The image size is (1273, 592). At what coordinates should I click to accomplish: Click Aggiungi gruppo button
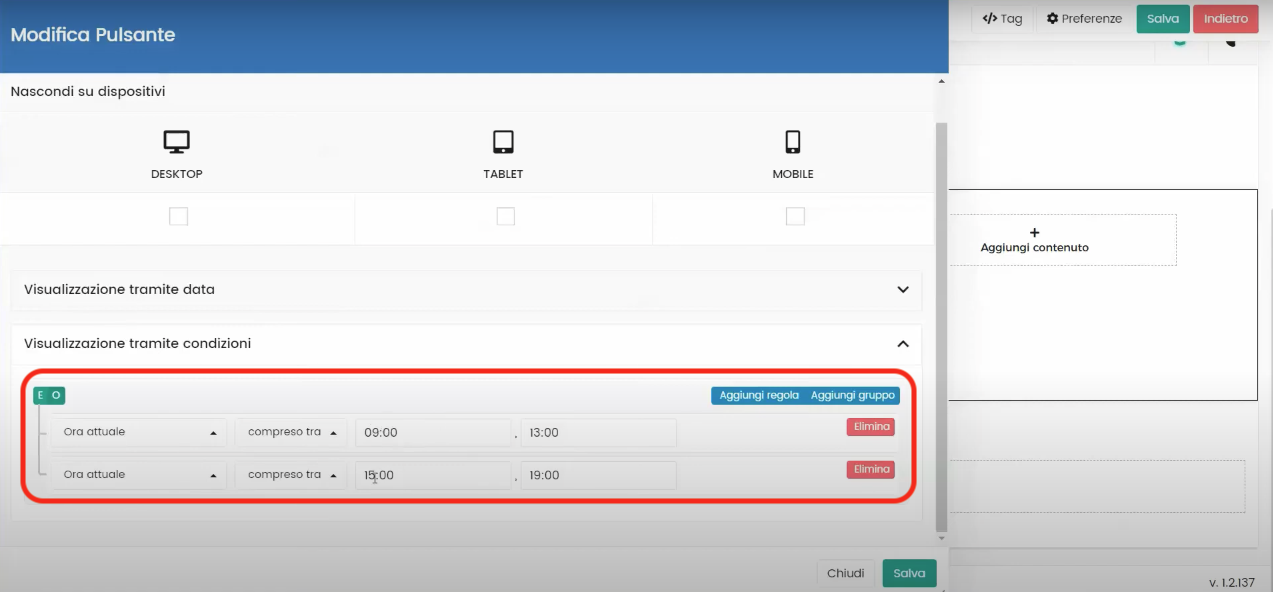click(854, 396)
